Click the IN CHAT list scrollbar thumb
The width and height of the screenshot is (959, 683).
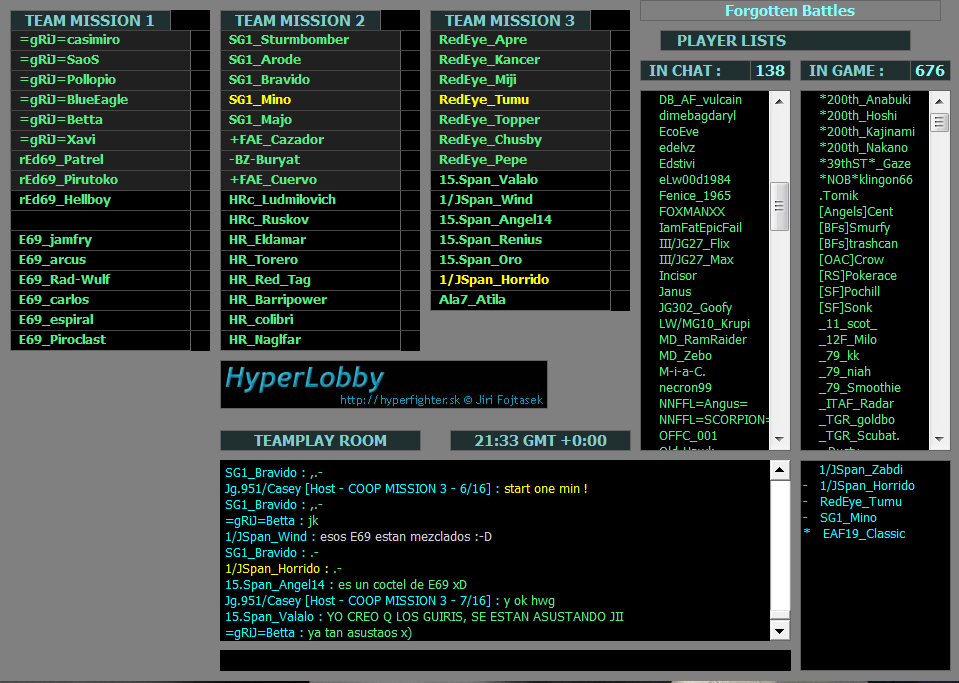[x=779, y=206]
